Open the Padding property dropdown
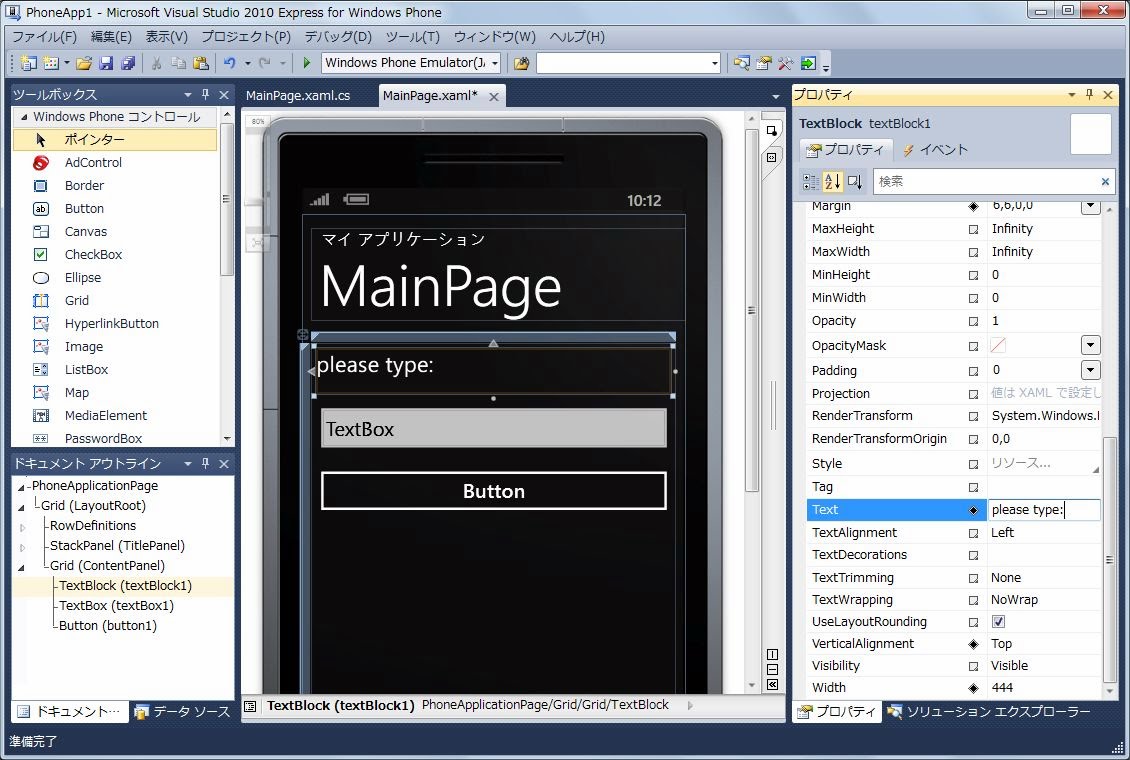1130x760 pixels. point(1090,370)
